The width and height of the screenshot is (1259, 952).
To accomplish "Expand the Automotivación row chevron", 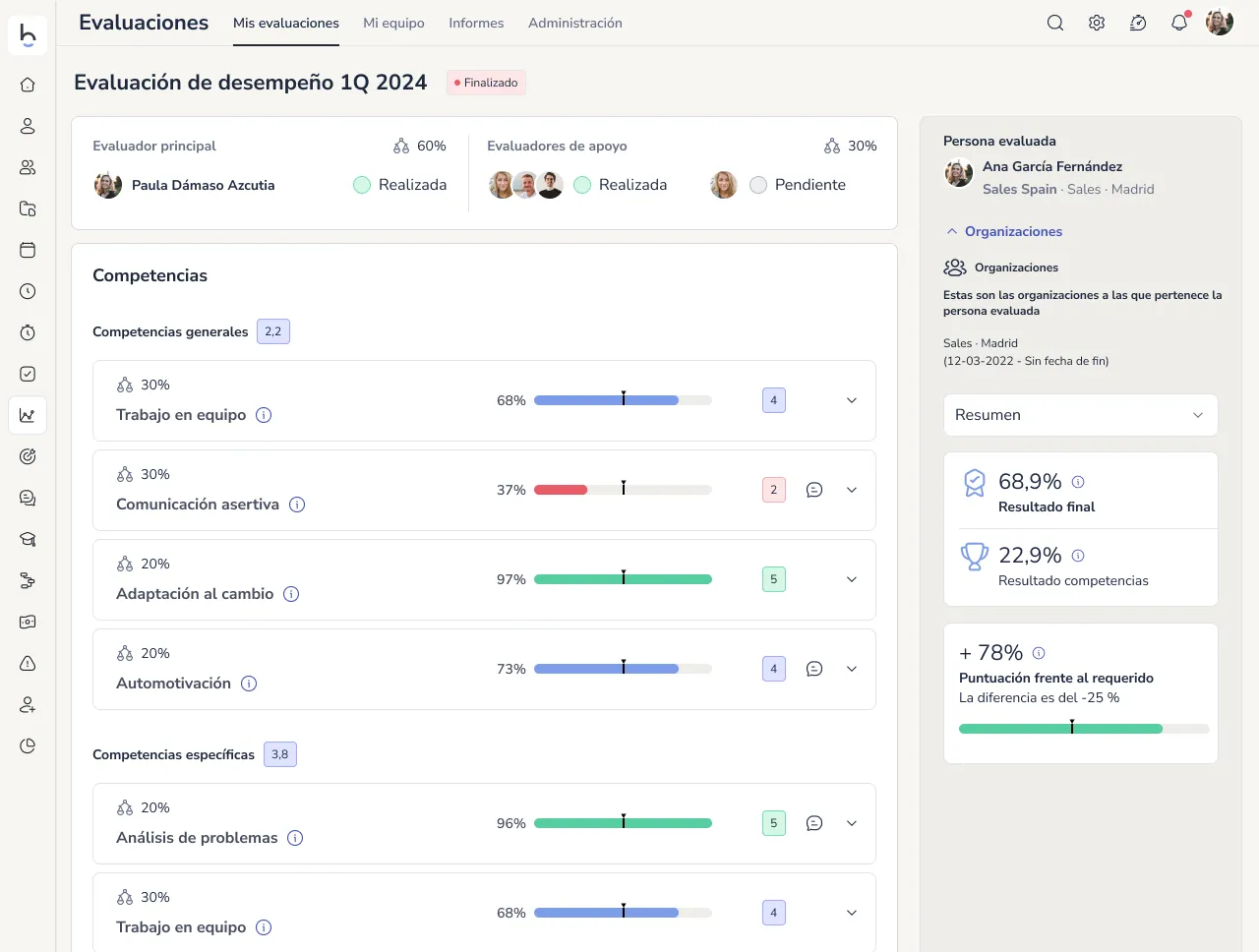I will click(x=852, y=669).
